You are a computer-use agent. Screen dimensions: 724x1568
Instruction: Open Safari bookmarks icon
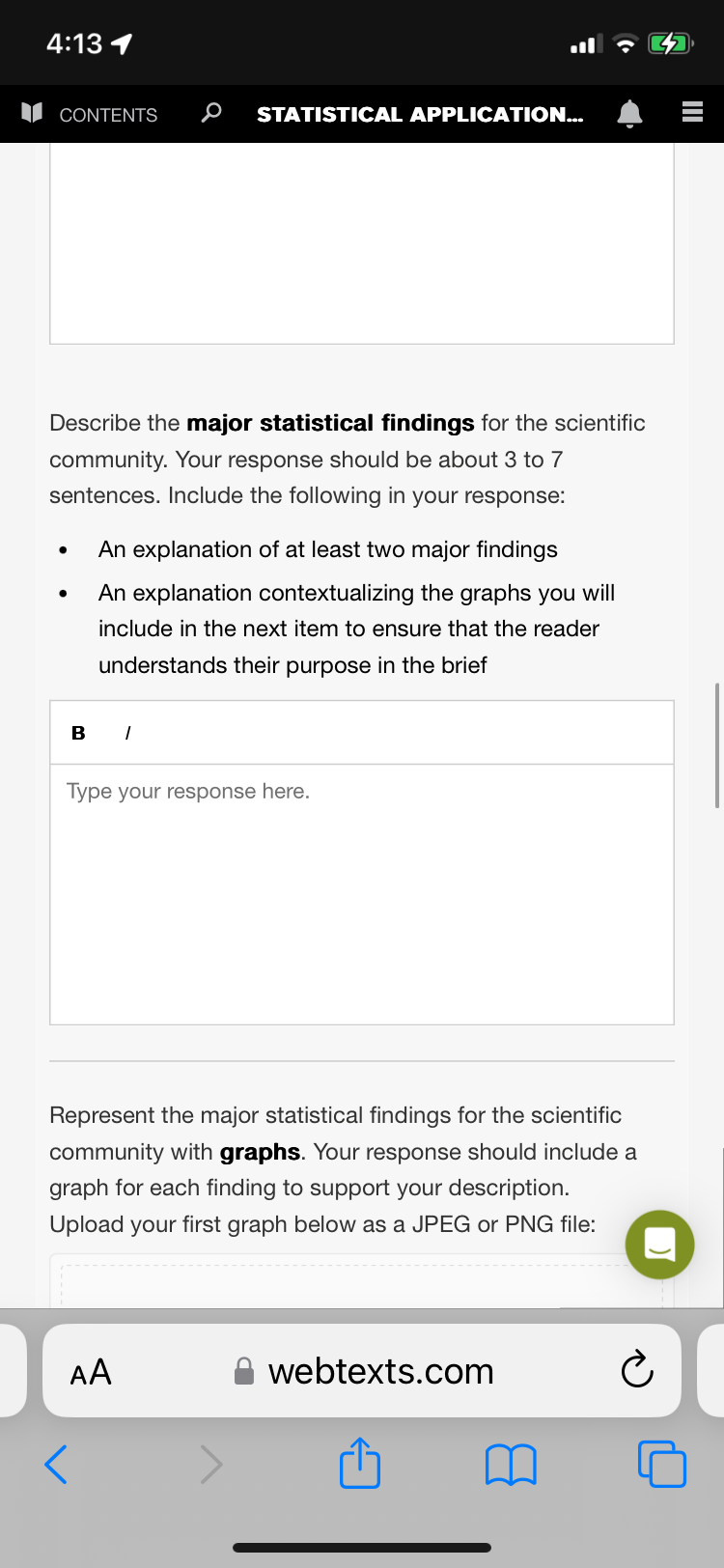[511, 1465]
